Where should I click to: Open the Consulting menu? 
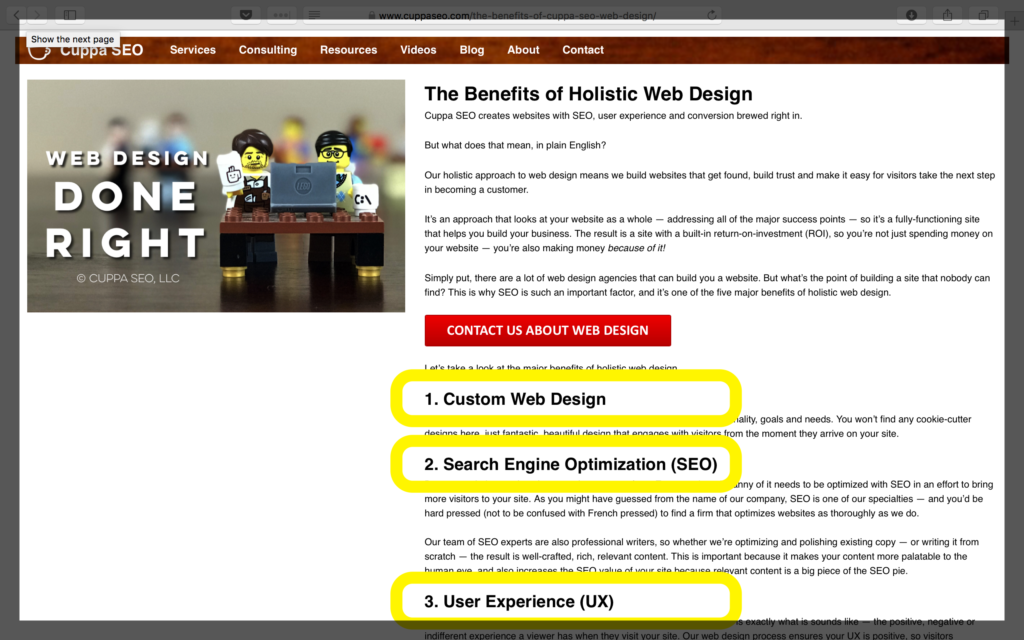[x=267, y=49]
